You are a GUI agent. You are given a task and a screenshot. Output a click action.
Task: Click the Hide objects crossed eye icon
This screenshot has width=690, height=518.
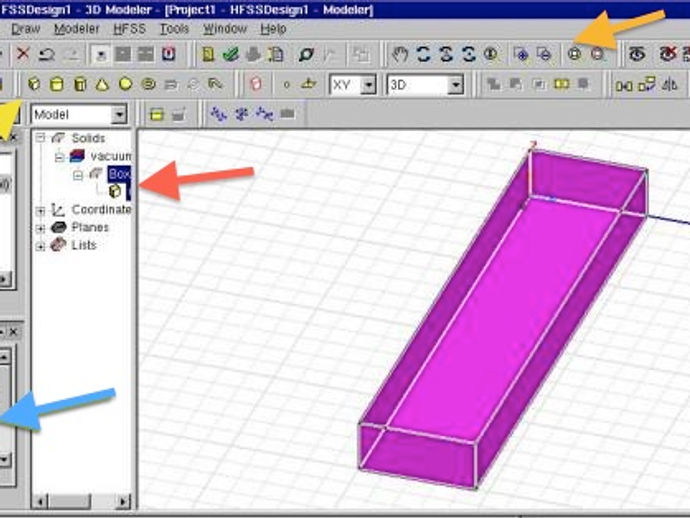click(668, 54)
